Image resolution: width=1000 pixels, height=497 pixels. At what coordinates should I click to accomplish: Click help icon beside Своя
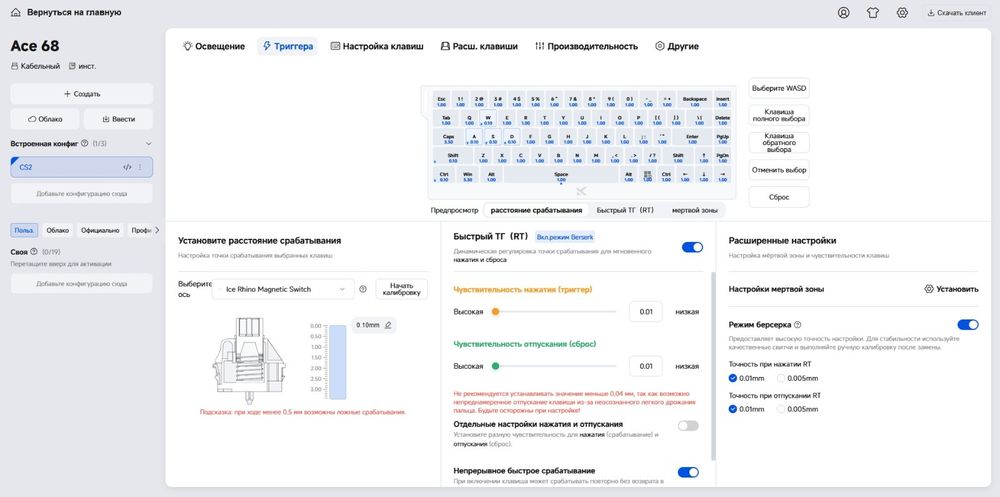[x=34, y=251]
